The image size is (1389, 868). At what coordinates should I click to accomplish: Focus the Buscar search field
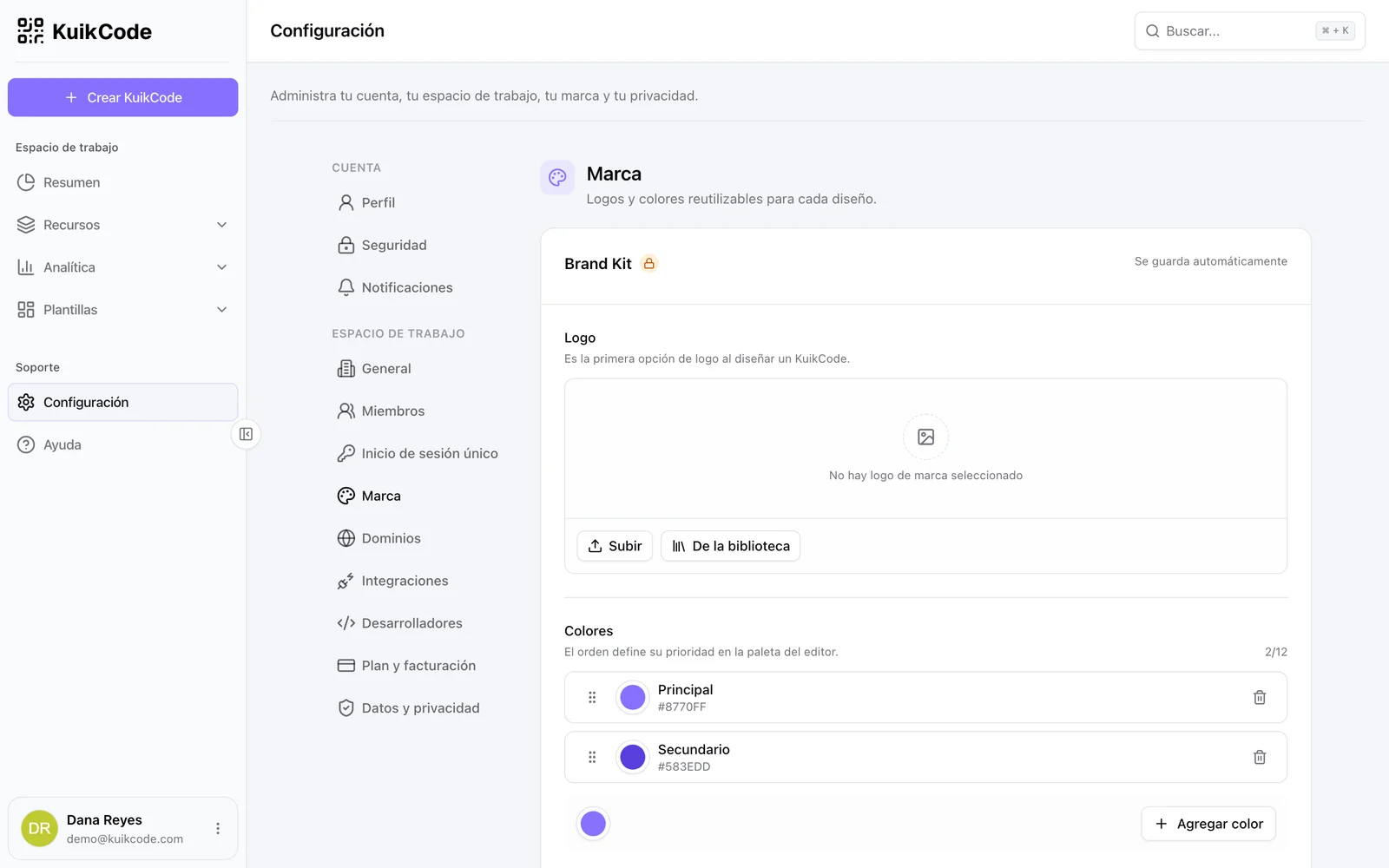1250,31
